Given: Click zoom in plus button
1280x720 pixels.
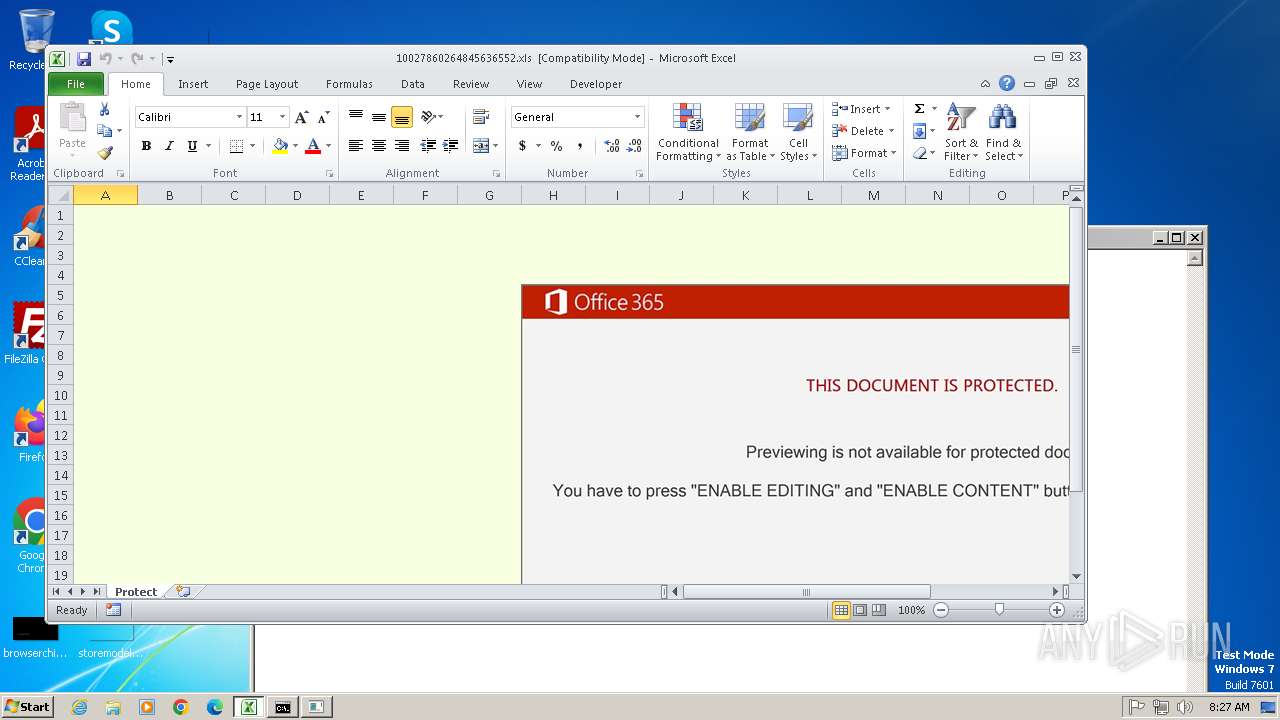Looking at the screenshot, I should pos(1057,610).
